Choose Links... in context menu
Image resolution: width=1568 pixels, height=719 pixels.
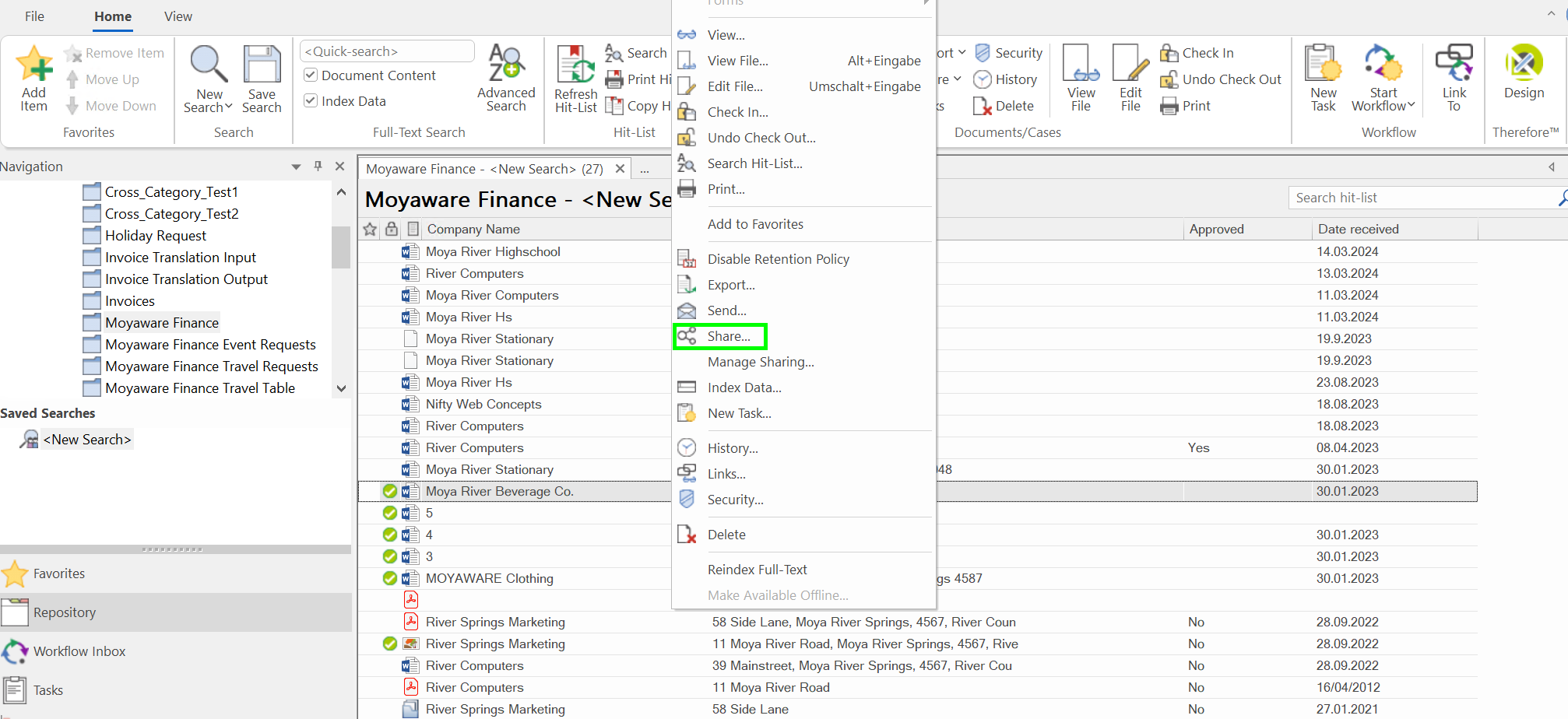[x=726, y=474]
